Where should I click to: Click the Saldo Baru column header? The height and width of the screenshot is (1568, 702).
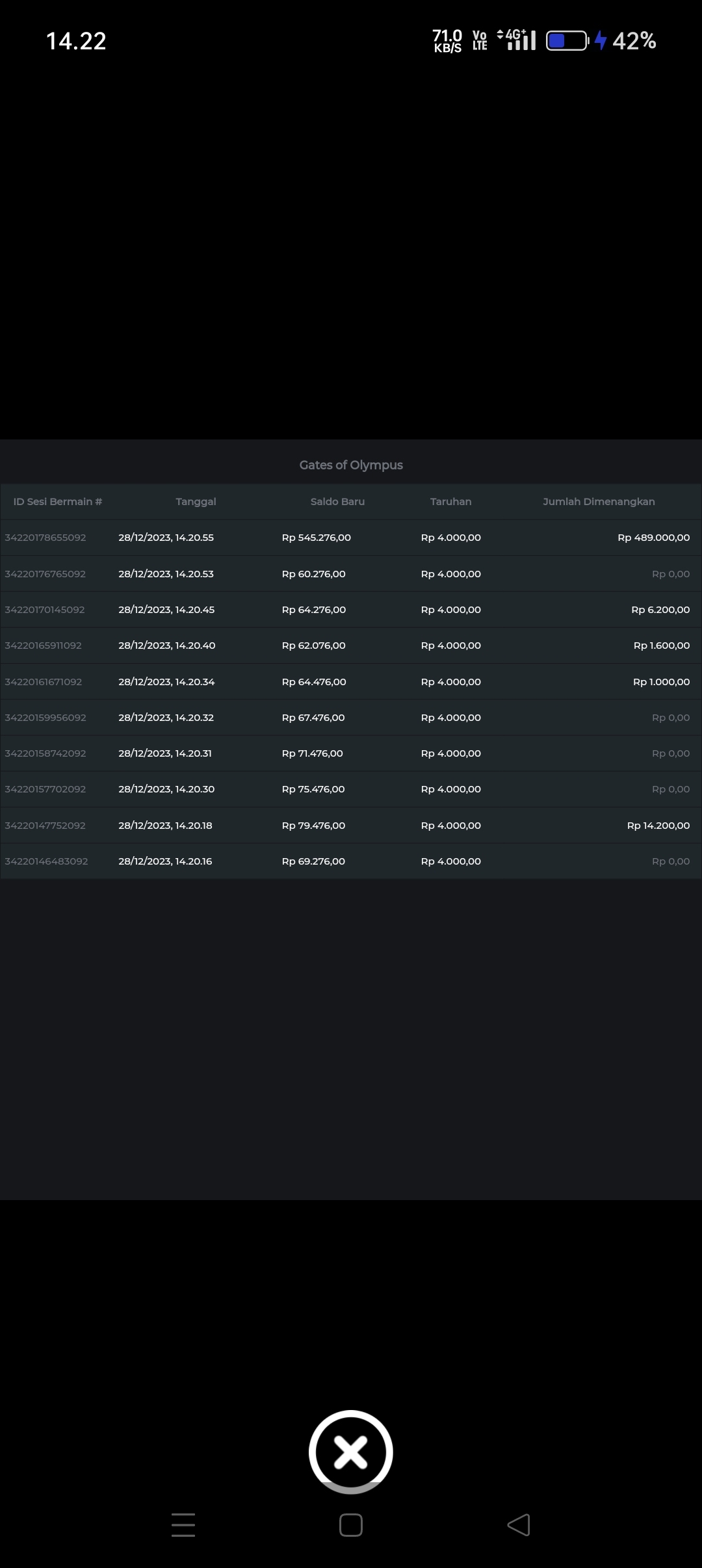[337, 502]
